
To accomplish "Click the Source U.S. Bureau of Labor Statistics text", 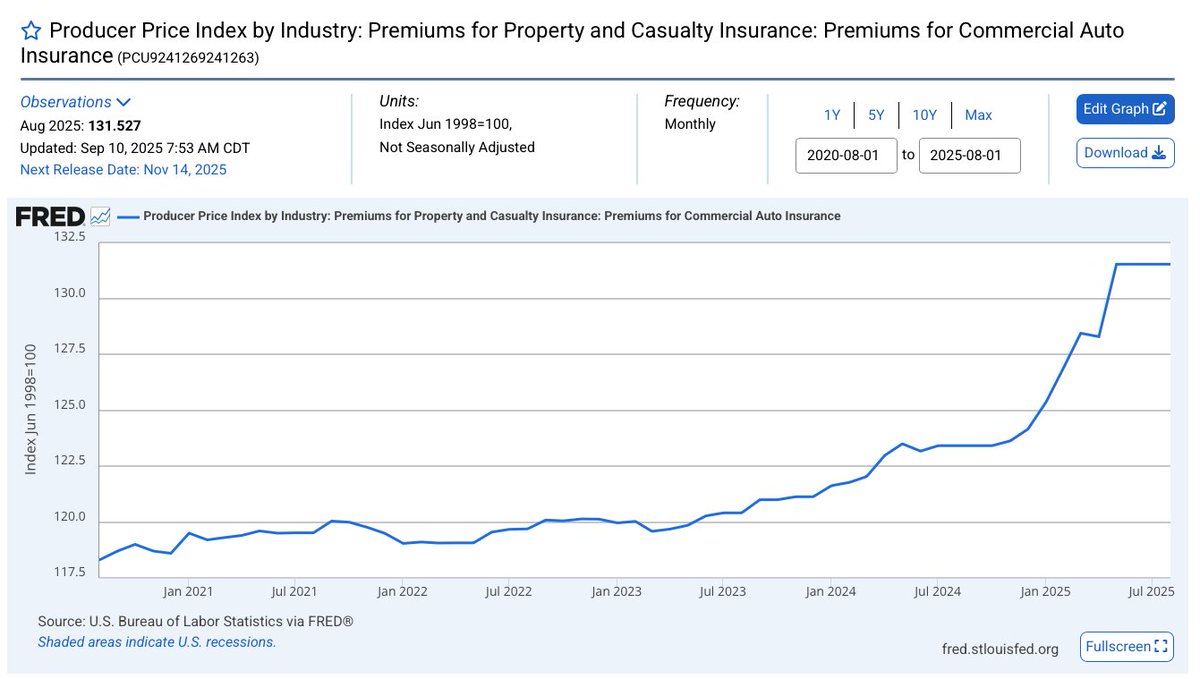I will pos(196,622).
